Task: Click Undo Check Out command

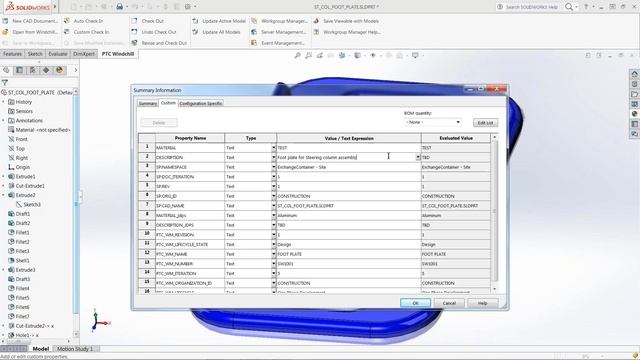Action: (x=154, y=32)
